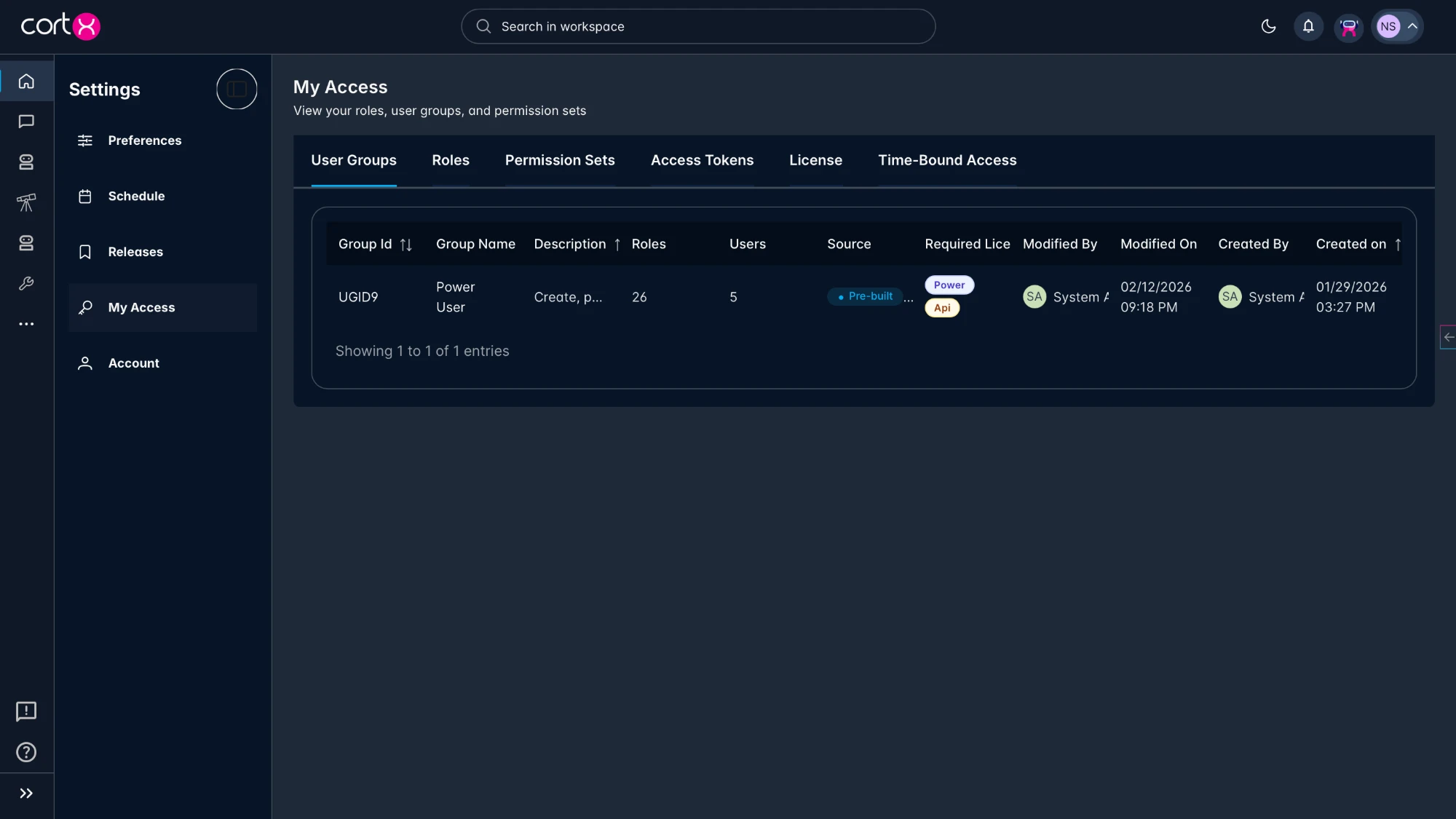
Task: Open the first robot icon below chat
Action: click(26, 162)
